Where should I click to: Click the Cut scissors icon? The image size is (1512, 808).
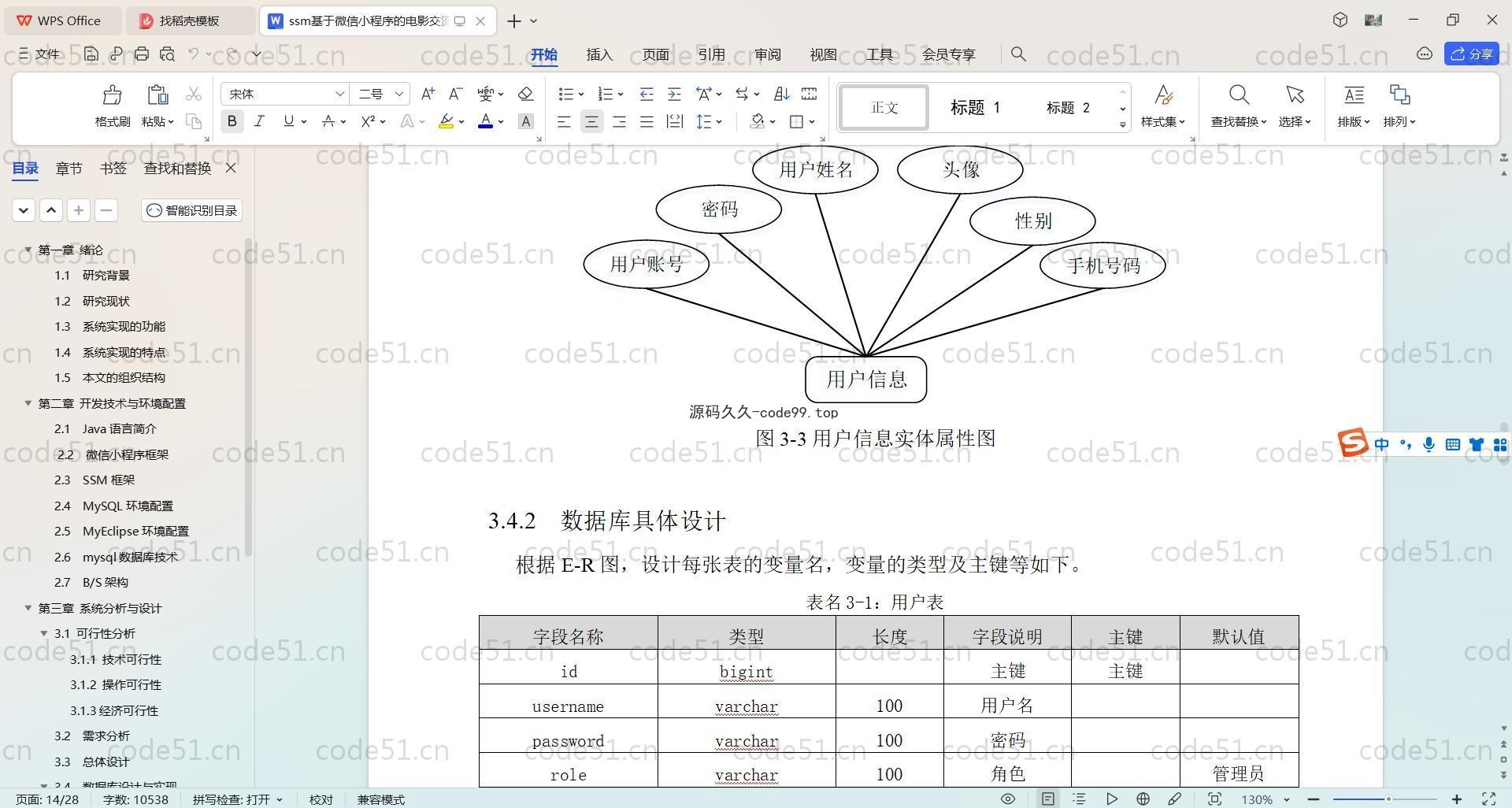194,95
